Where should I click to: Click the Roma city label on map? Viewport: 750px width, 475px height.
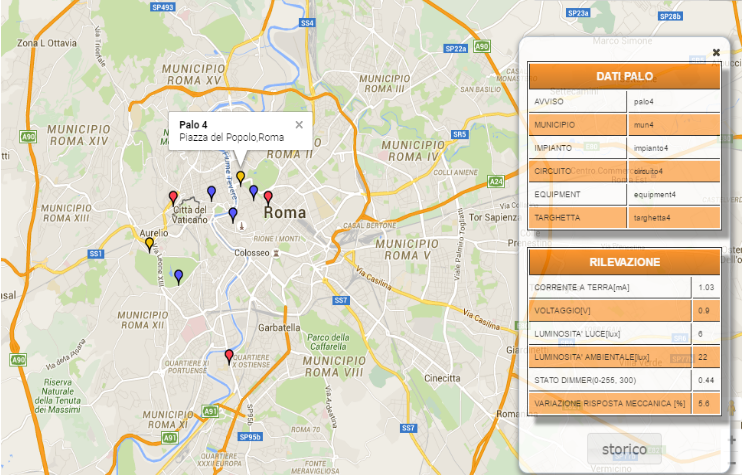pos(285,213)
